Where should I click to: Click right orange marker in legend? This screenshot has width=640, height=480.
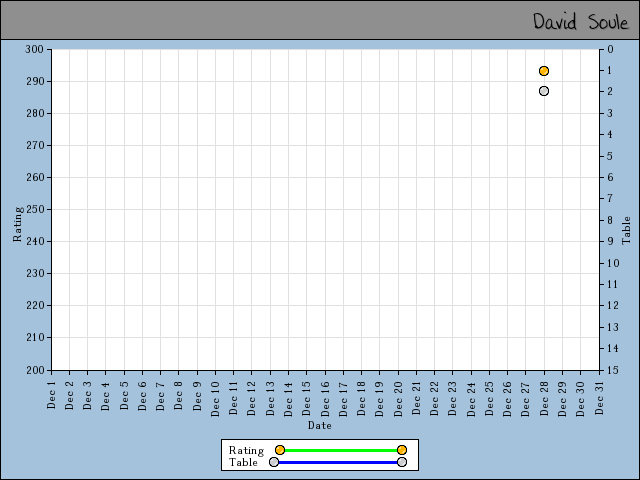click(402, 450)
